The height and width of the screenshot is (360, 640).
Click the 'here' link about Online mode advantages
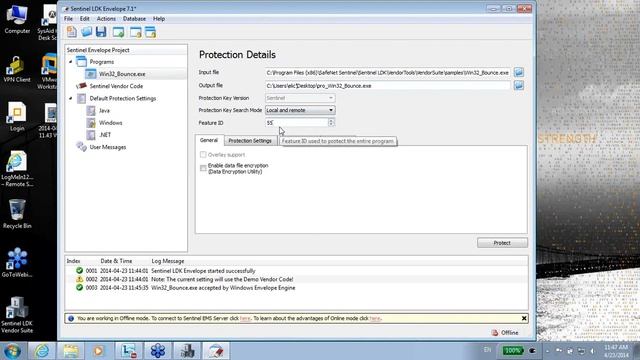coord(375,318)
